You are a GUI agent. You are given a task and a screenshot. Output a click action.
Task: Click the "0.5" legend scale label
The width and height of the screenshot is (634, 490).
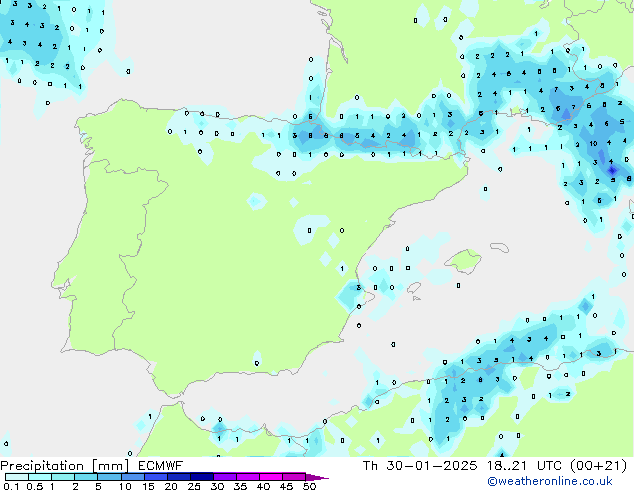(x=35, y=486)
